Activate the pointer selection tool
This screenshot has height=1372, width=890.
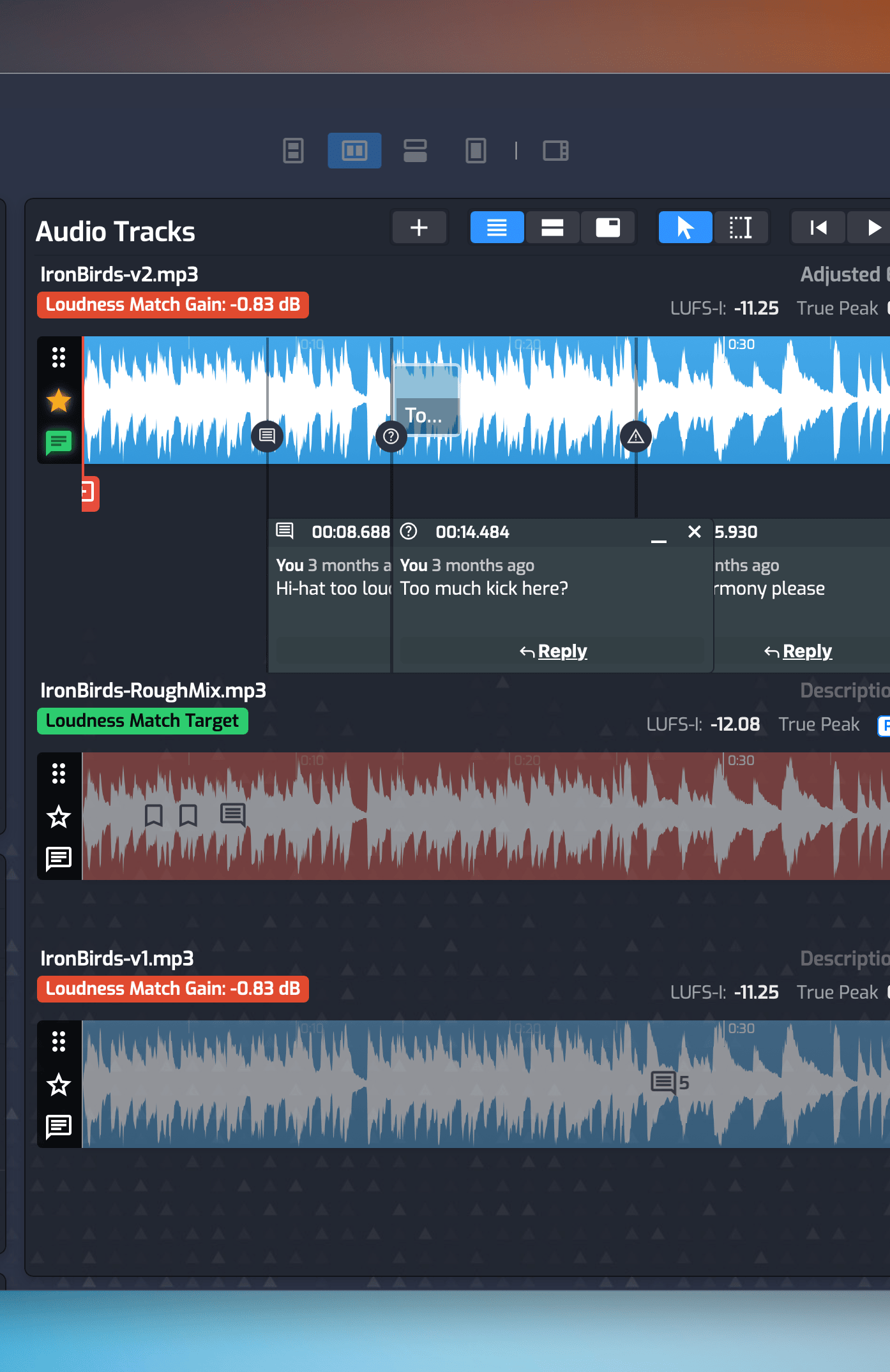tap(685, 227)
